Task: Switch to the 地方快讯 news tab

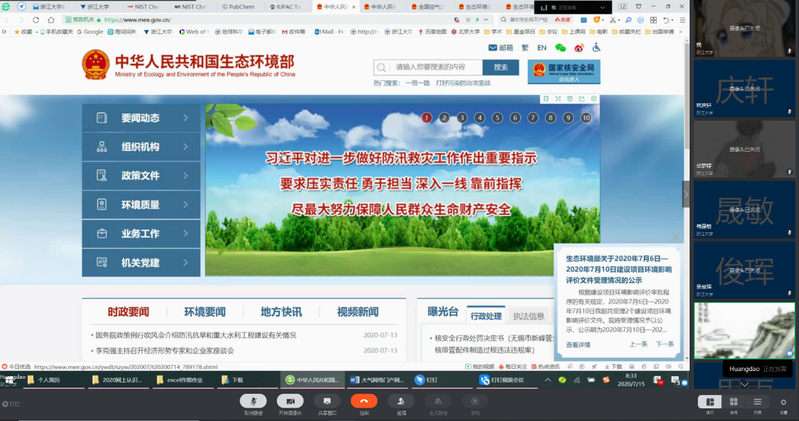Action: (281, 312)
